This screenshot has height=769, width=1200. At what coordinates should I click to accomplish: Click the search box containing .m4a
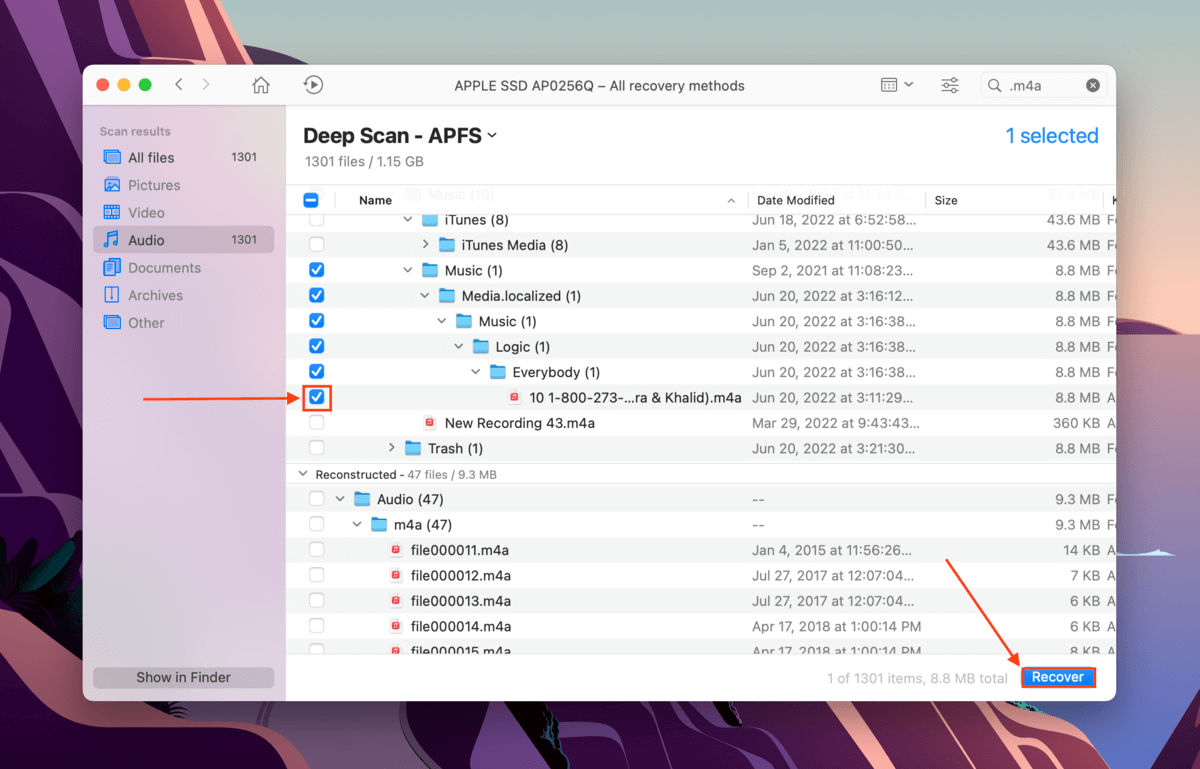(x=1043, y=86)
